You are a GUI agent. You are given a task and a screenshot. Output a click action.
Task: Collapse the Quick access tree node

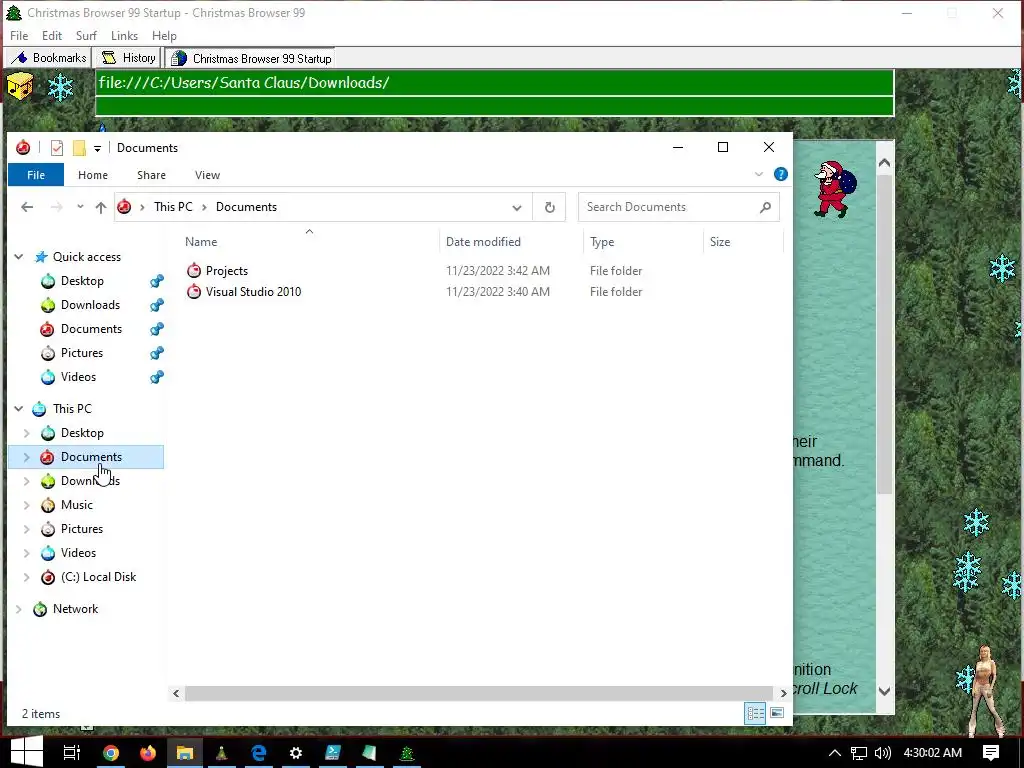point(18,257)
